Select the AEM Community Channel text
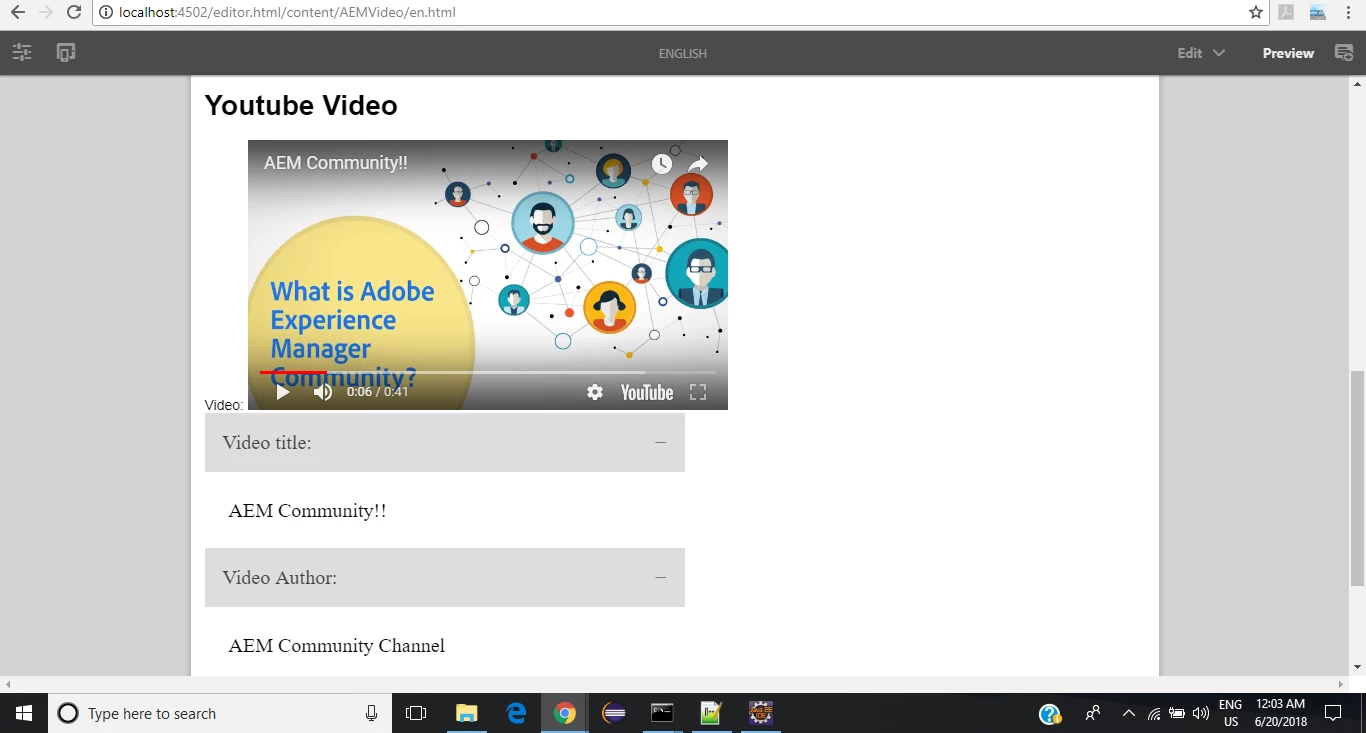 pyautogui.click(x=337, y=646)
